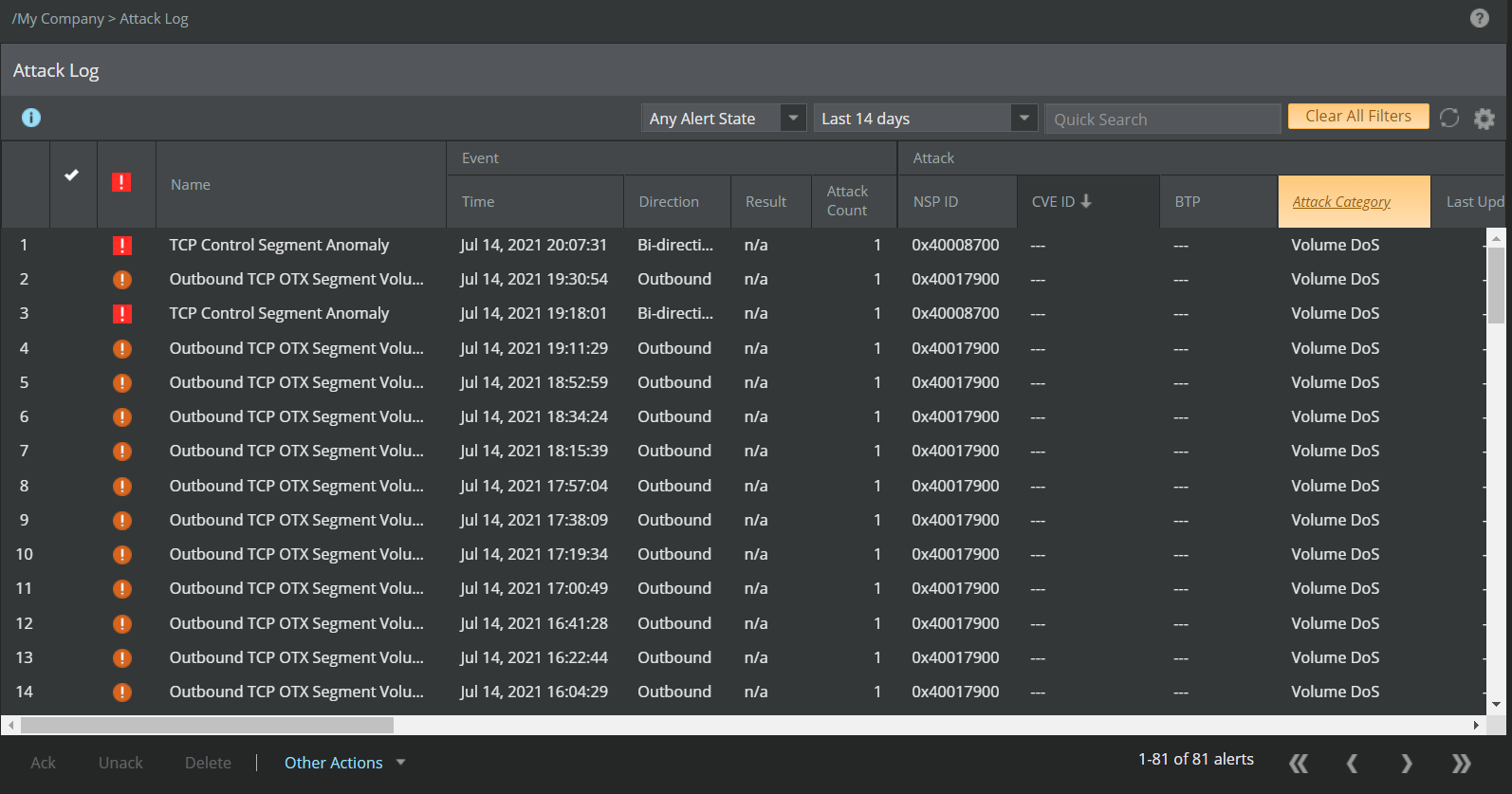Click severity icon of the 20:07:31 alert

coord(121,246)
